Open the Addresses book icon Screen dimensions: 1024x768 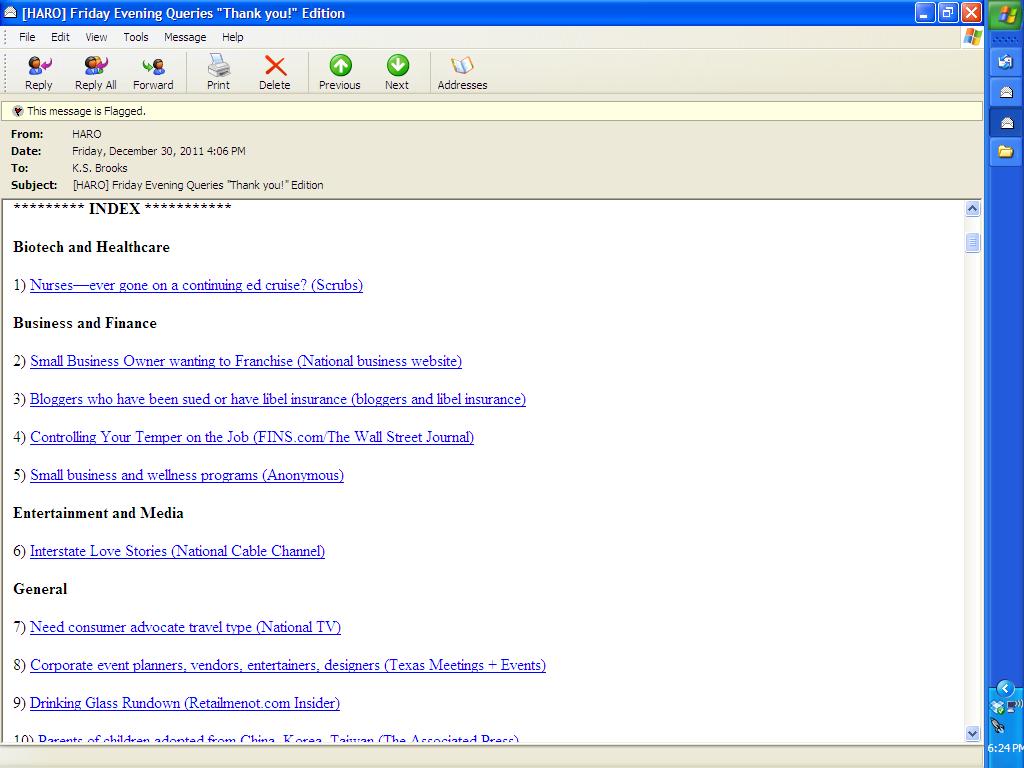tap(462, 72)
